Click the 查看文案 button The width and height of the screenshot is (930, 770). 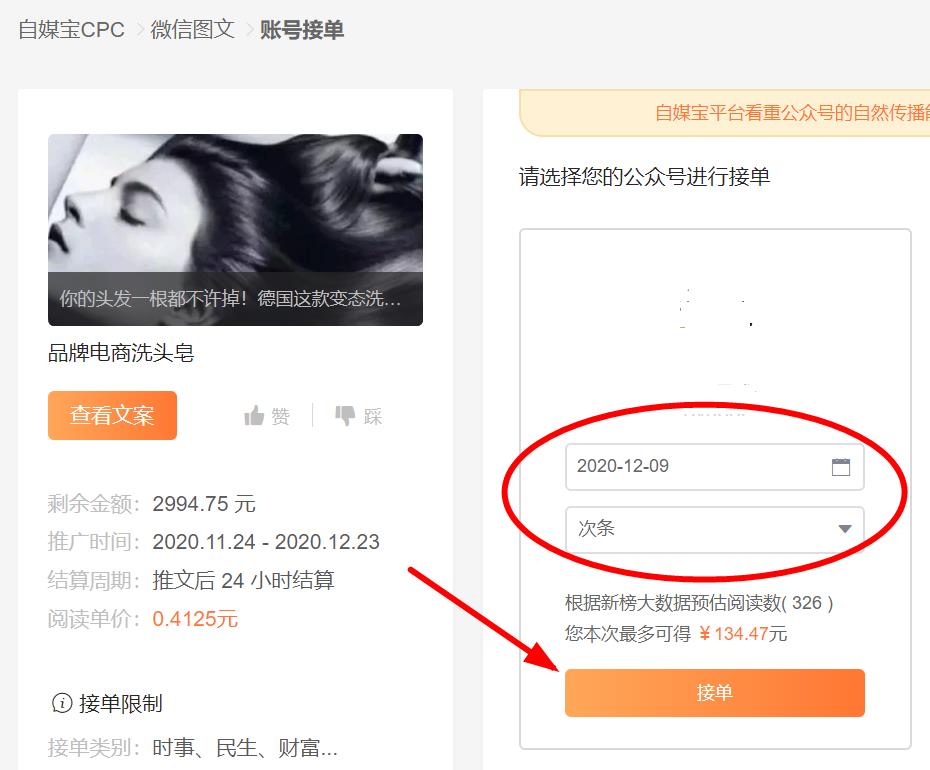pyautogui.click(x=112, y=415)
